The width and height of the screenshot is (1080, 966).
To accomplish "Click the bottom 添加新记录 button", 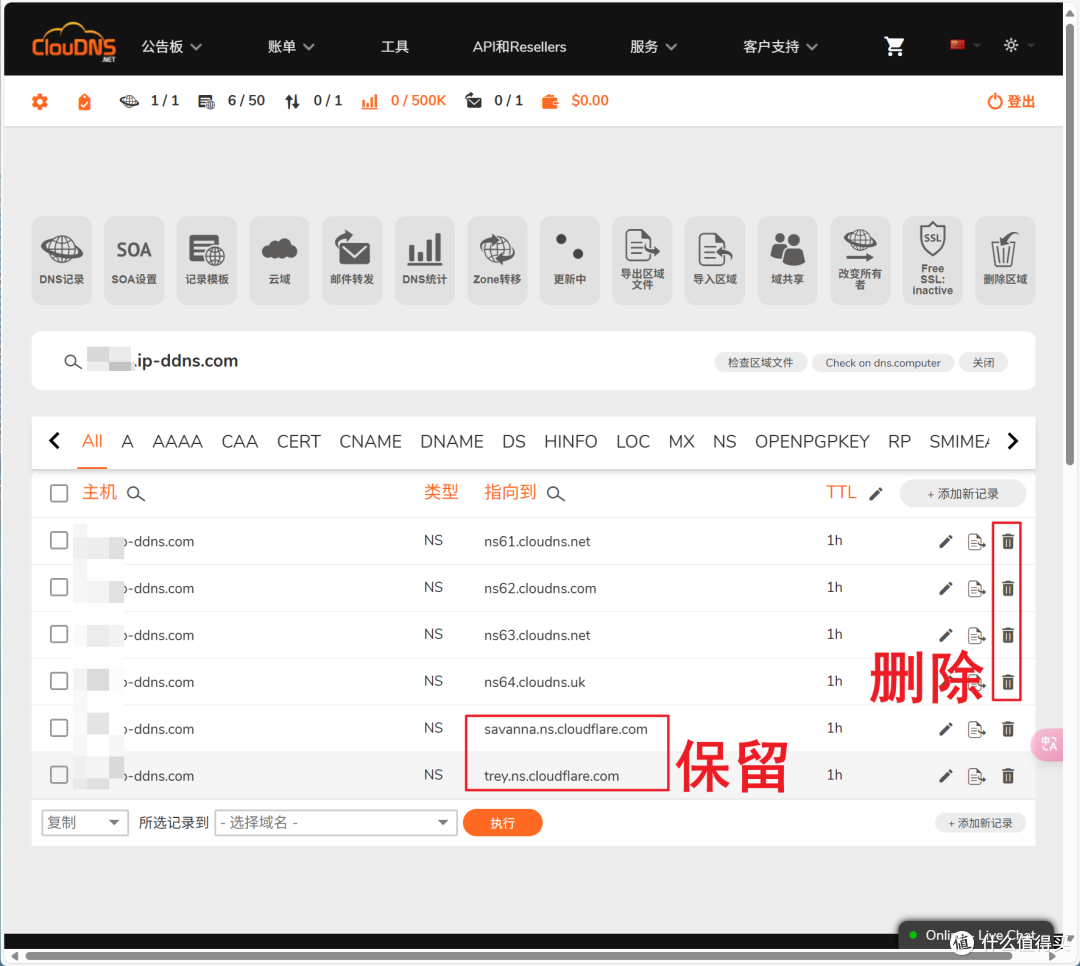I will tap(980, 823).
